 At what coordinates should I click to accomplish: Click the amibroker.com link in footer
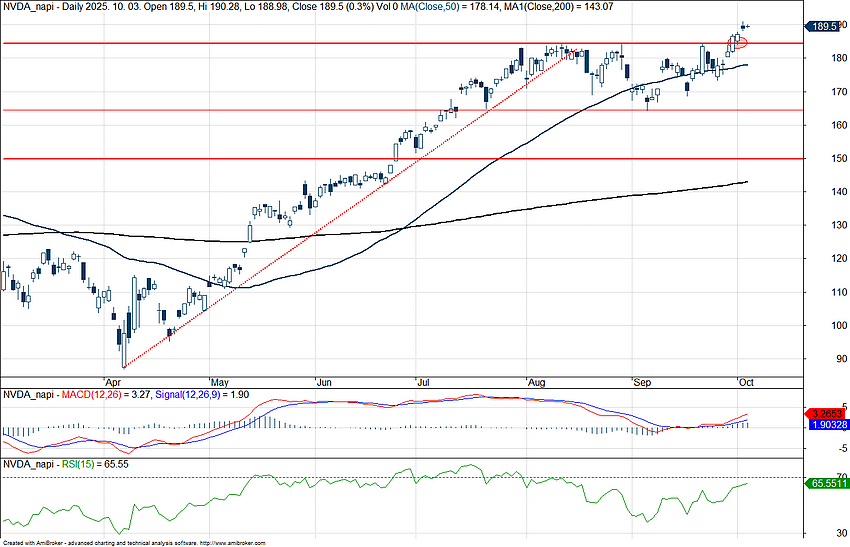(x=233, y=543)
